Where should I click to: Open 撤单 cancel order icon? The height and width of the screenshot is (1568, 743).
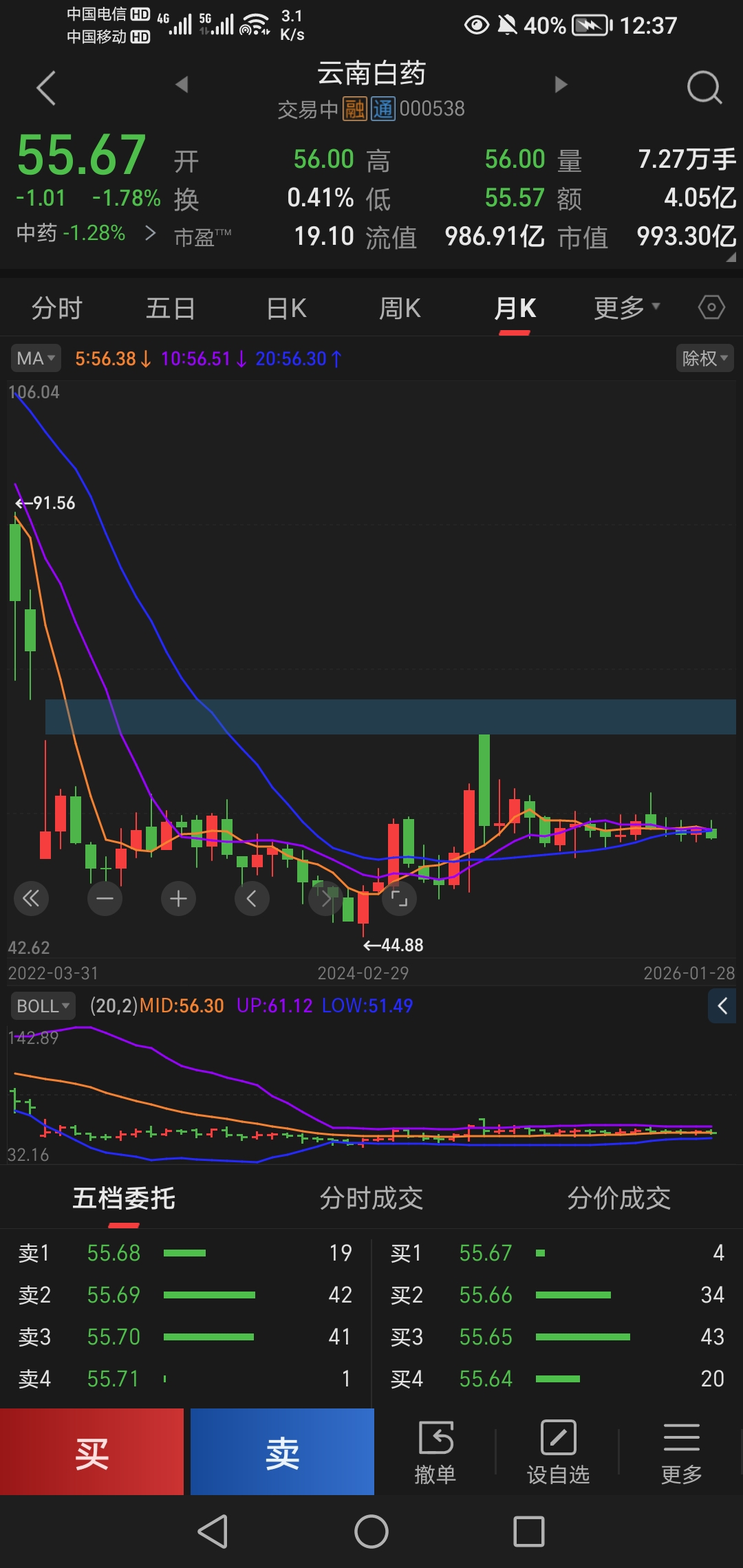tap(435, 1452)
